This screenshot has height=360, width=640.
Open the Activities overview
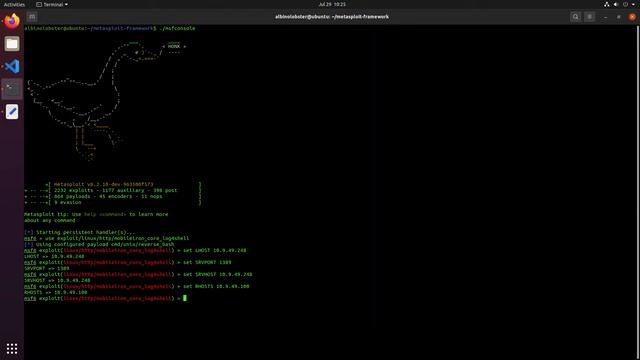14,4
